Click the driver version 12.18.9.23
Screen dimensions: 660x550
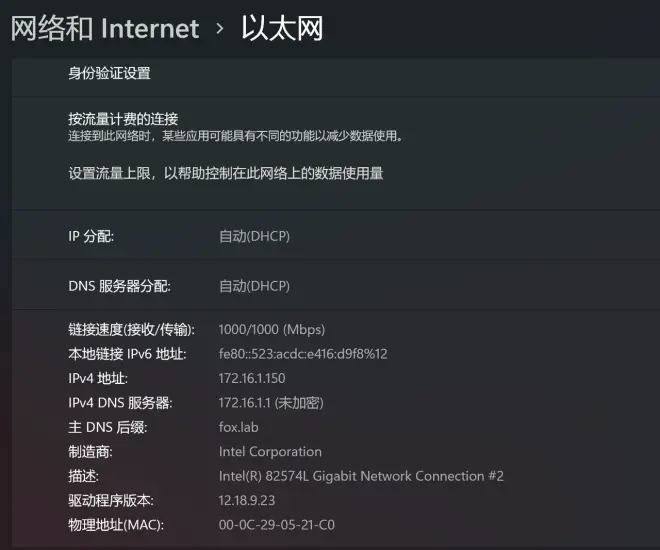[247, 500]
